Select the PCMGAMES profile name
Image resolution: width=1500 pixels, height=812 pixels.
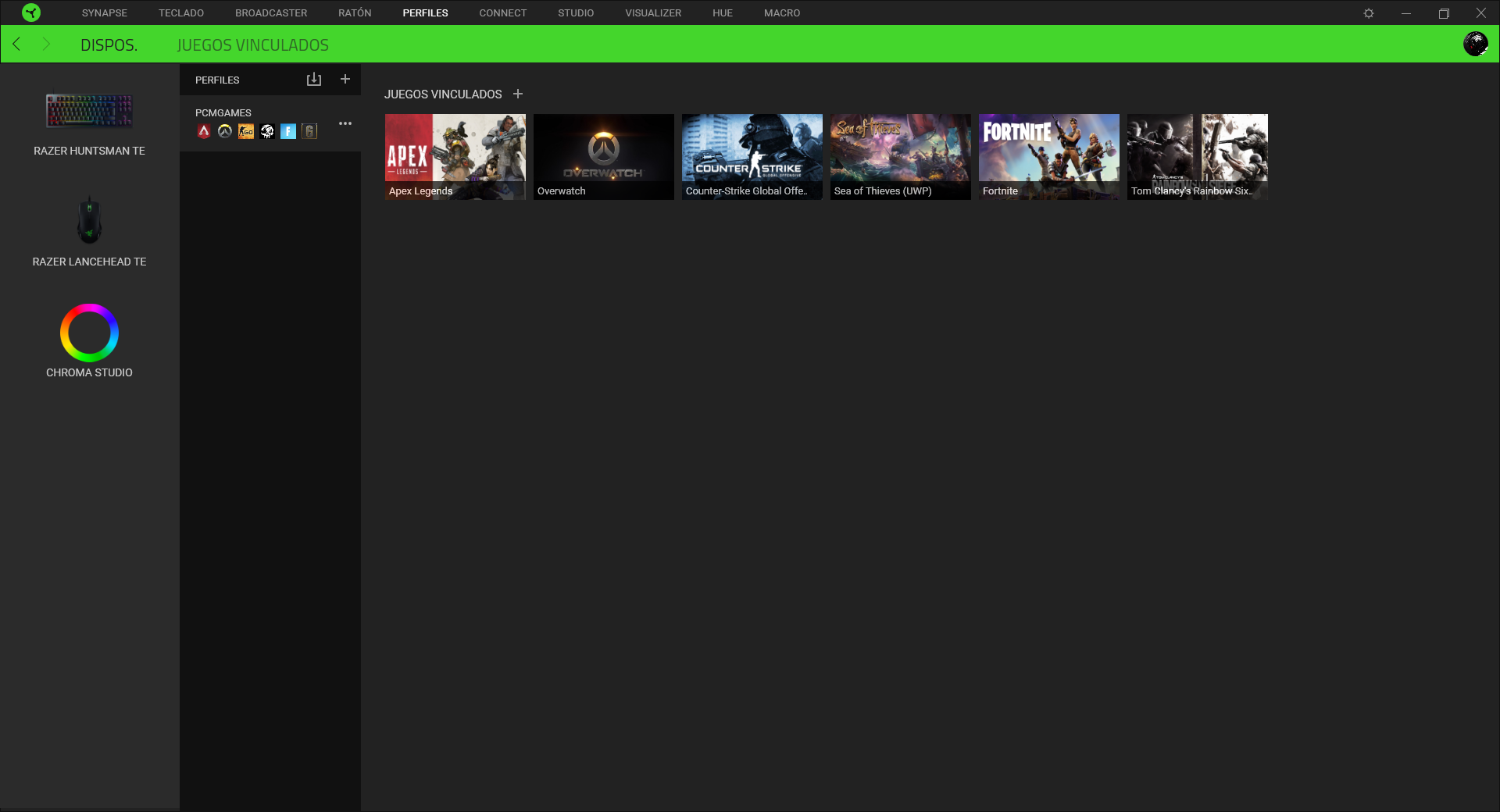[223, 113]
